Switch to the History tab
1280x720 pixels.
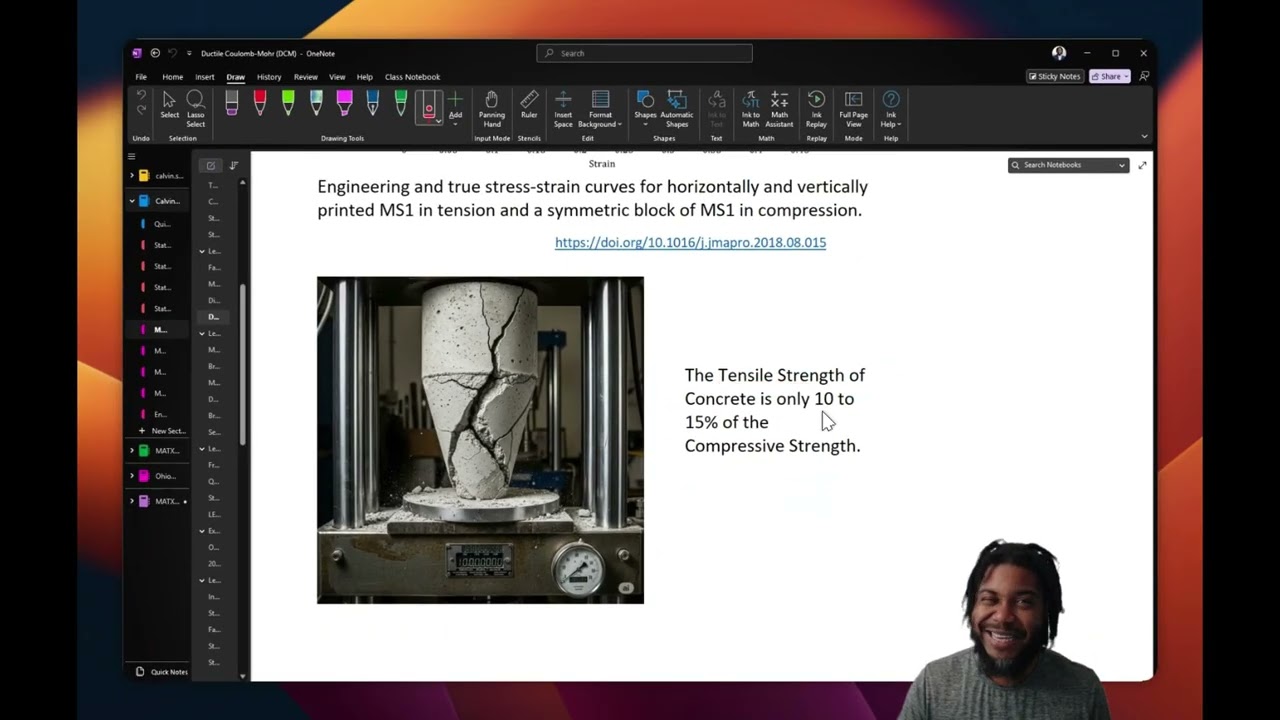[x=269, y=77]
